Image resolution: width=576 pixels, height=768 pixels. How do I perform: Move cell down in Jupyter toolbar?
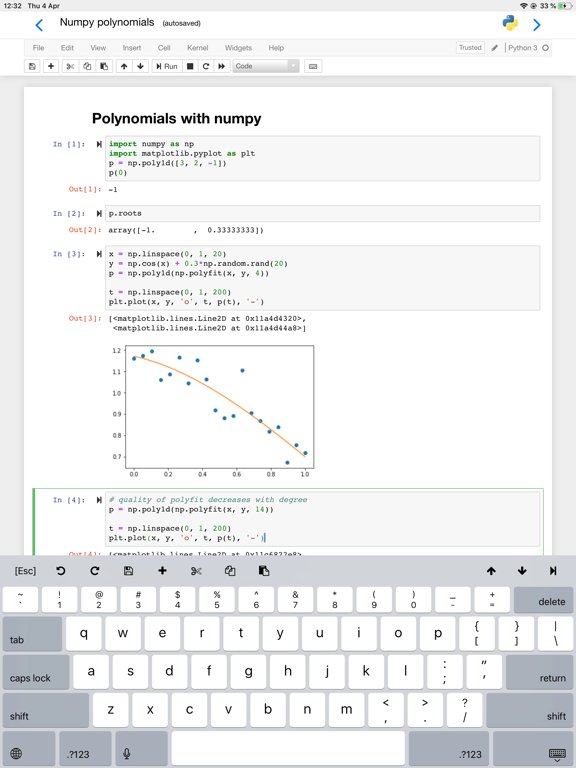click(x=141, y=66)
